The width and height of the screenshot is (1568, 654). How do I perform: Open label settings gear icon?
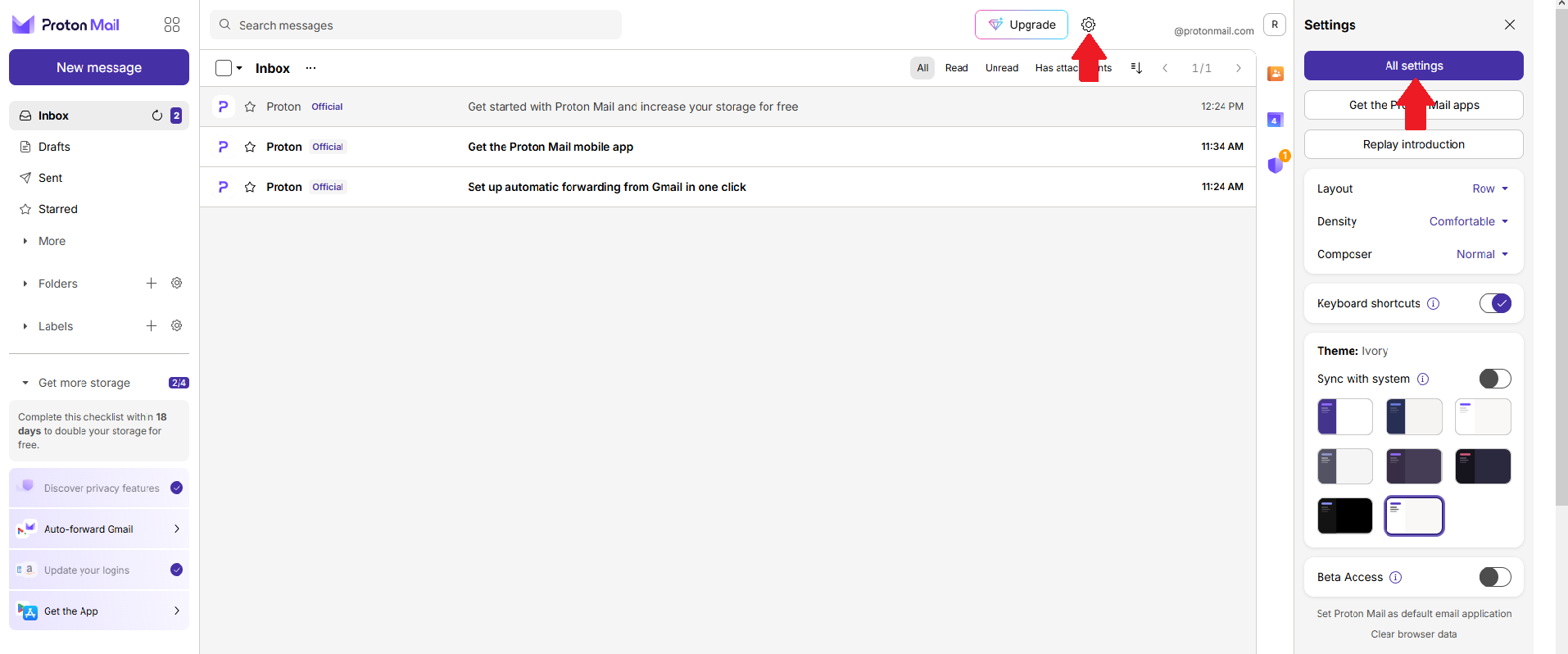coord(176,325)
